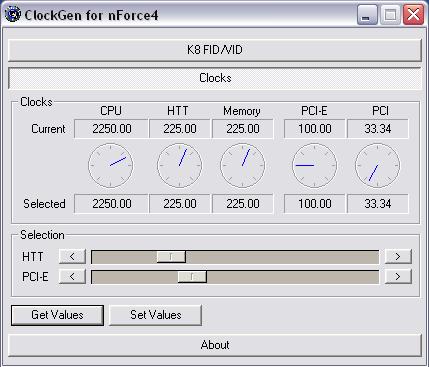The width and height of the screenshot is (429, 367).
Task: Click the HTT slider right arrow
Action: [398, 257]
